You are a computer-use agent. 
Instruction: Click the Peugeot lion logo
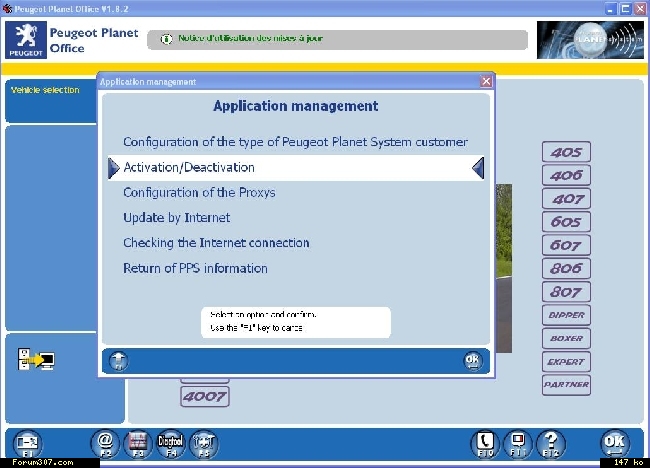click(26, 40)
